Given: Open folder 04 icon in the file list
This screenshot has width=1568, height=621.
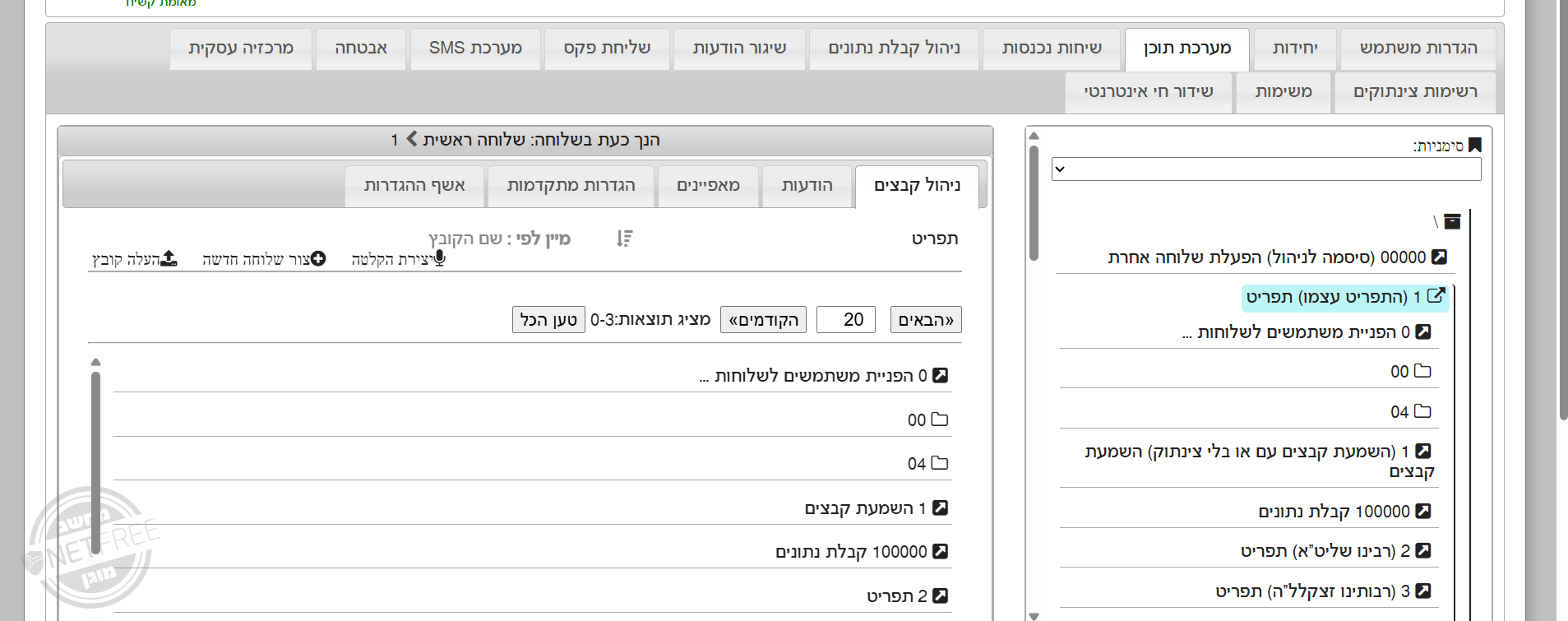Looking at the screenshot, I should click(x=939, y=463).
